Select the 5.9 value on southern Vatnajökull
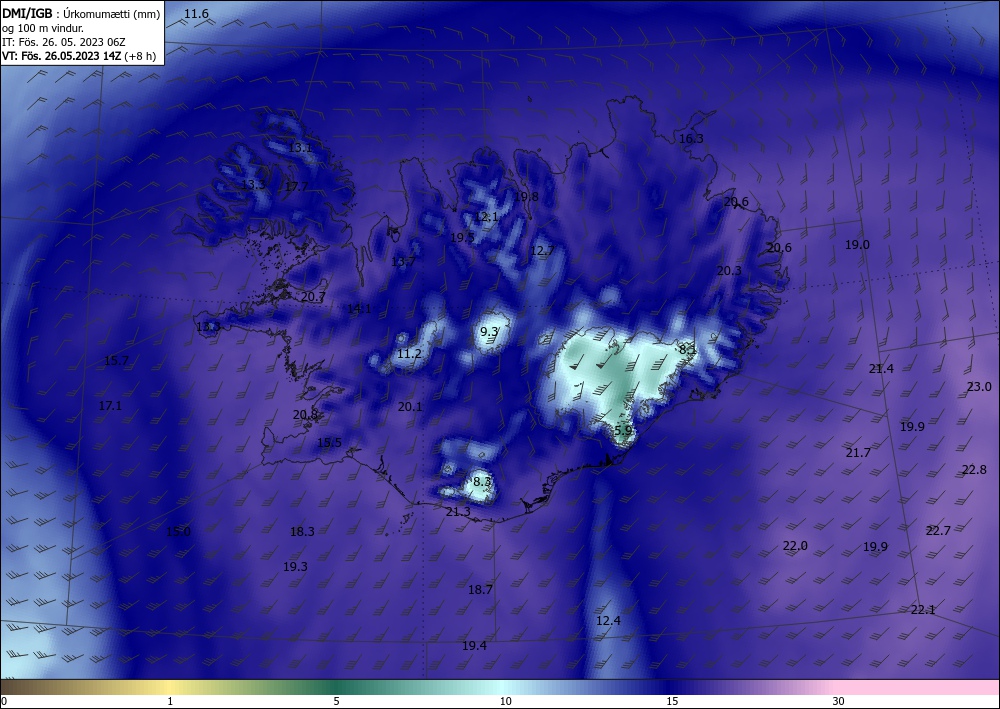This screenshot has width=1000, height=709. (623, 430)
